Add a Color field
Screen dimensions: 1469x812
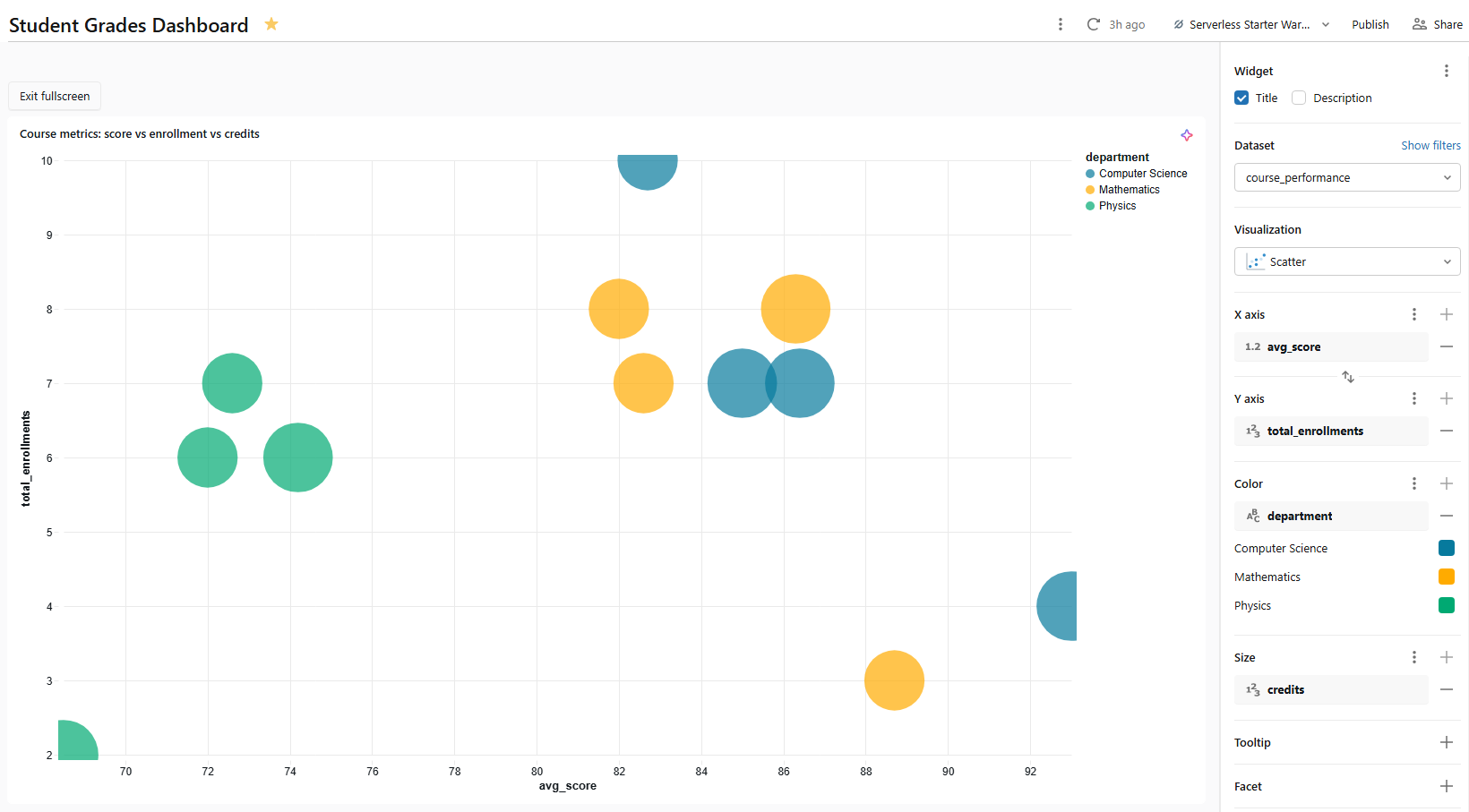[1447, 483]
